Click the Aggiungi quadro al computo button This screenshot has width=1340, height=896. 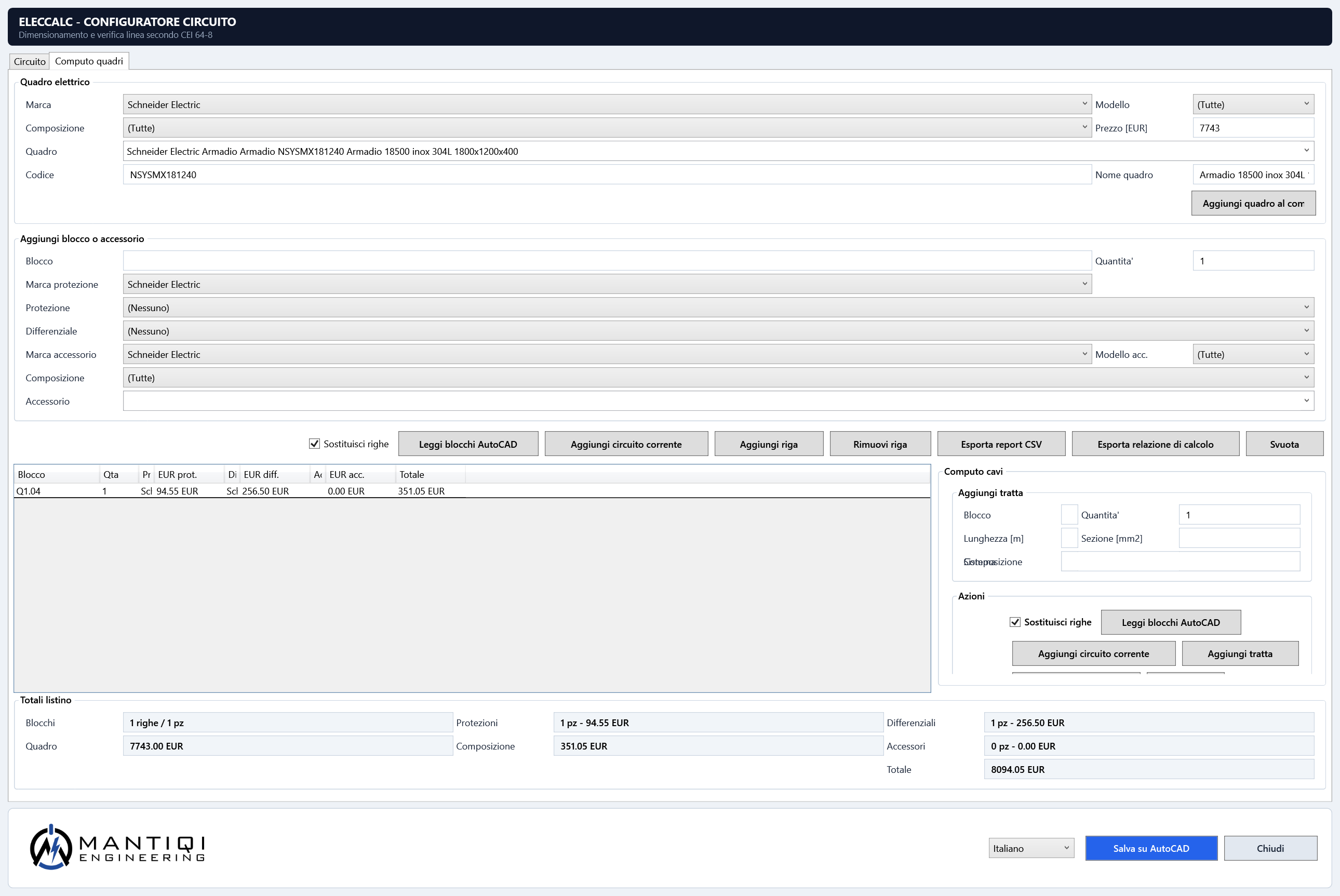(1253, 204)
